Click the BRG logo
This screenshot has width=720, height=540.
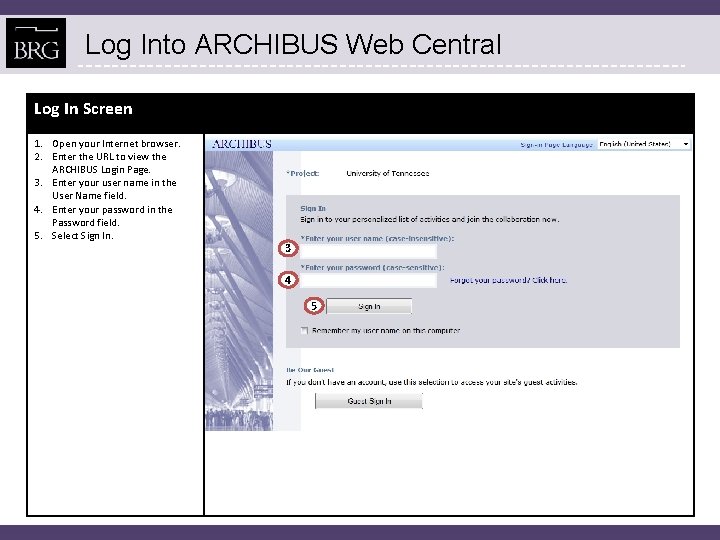(x=36, y=43)
